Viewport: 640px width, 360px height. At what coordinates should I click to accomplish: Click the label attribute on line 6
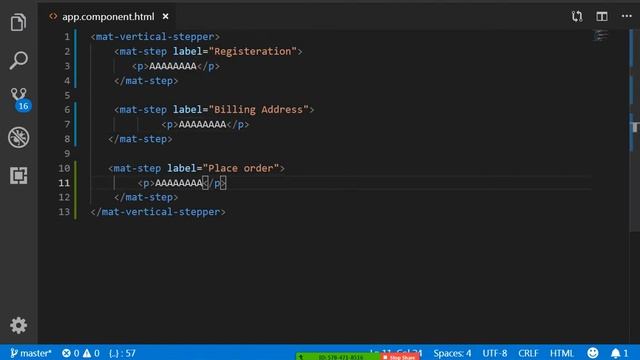pos(187,110)
